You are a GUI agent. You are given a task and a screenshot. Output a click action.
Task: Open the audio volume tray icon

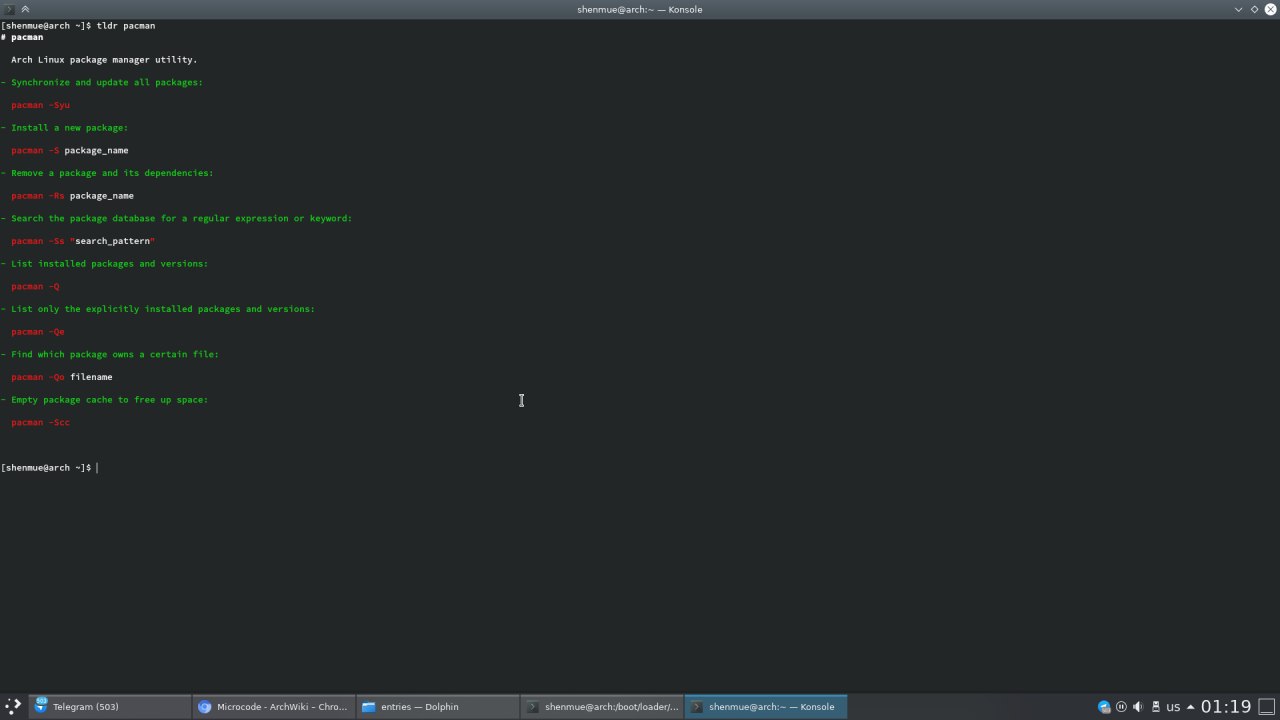coord(1138,707)
